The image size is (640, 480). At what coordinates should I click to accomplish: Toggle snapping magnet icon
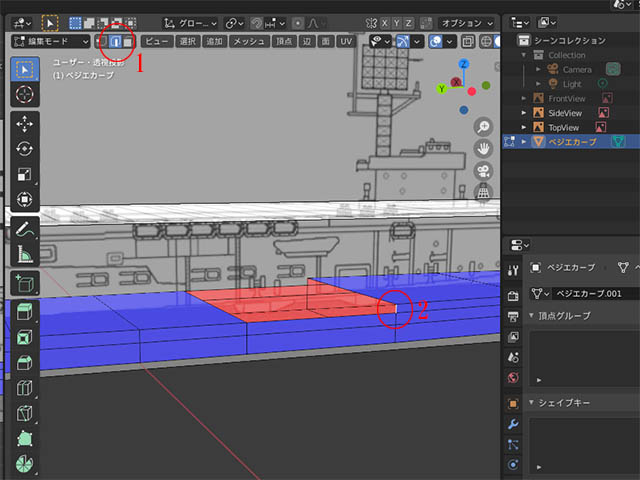(x=256, y=23)
